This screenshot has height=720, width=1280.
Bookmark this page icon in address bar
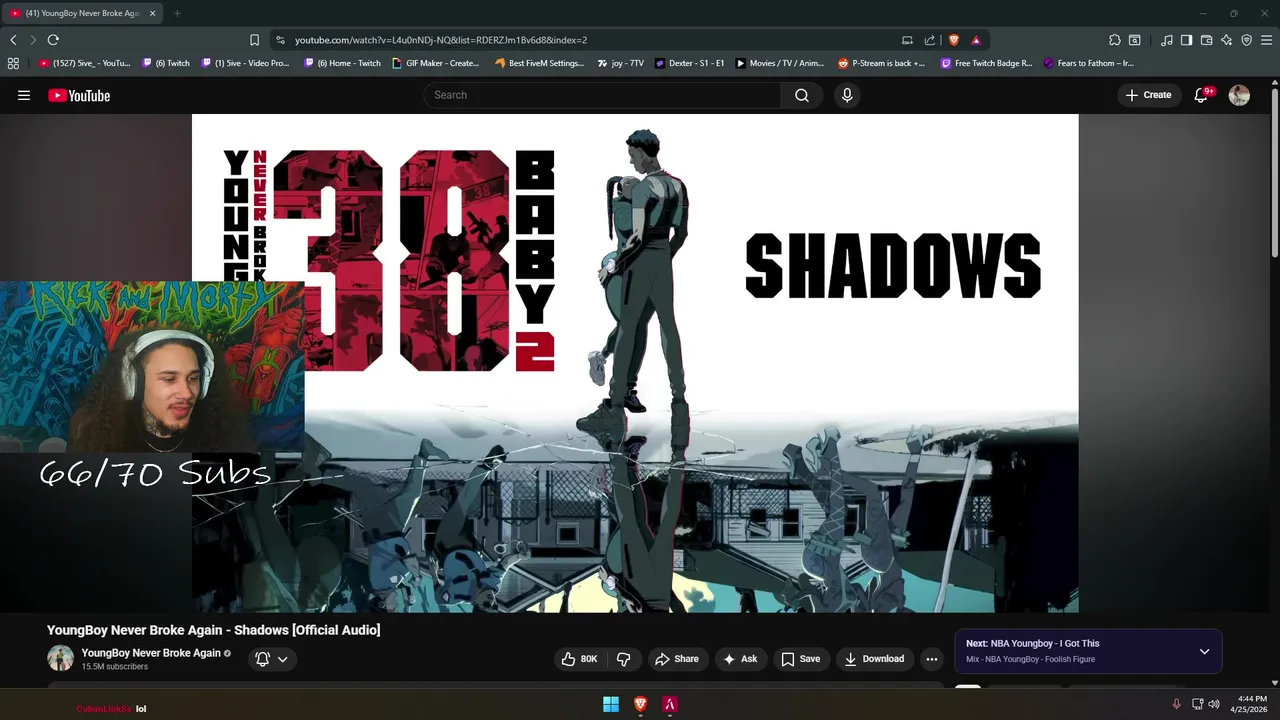coord(254,40)
